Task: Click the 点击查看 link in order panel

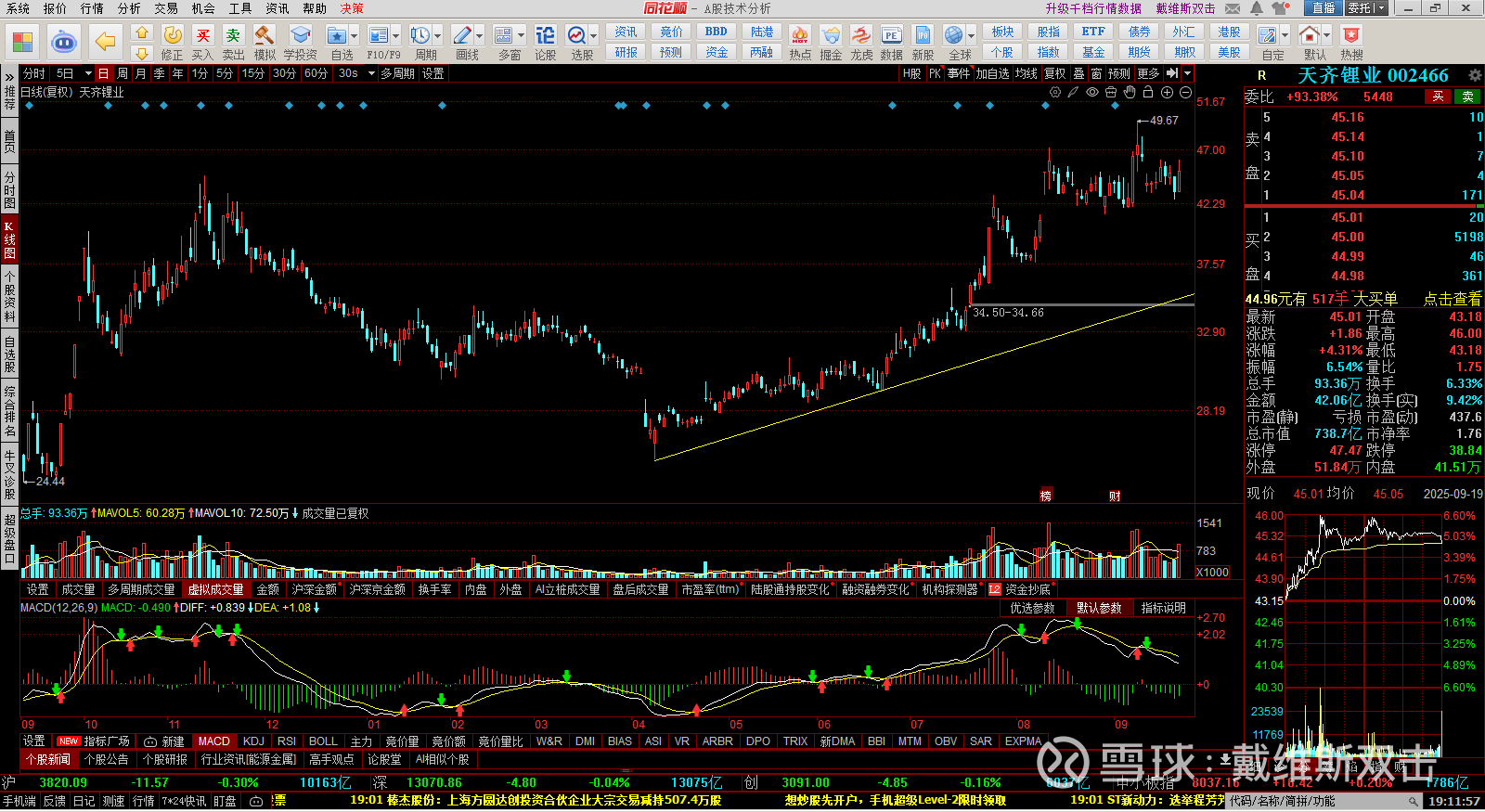Action: coord(1452,299)
